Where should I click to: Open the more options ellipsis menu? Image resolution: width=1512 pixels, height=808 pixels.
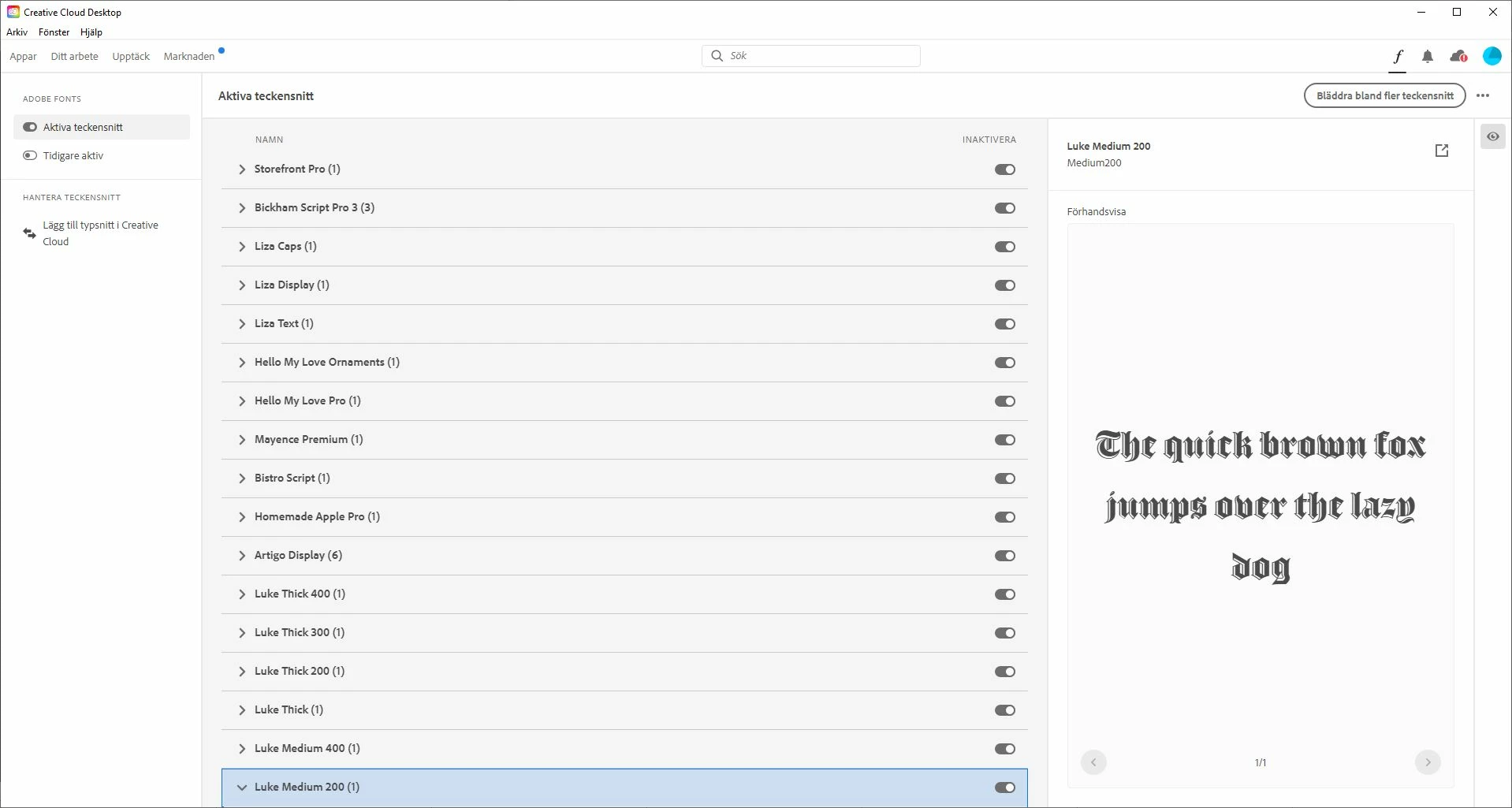(x=1483, y=95)
